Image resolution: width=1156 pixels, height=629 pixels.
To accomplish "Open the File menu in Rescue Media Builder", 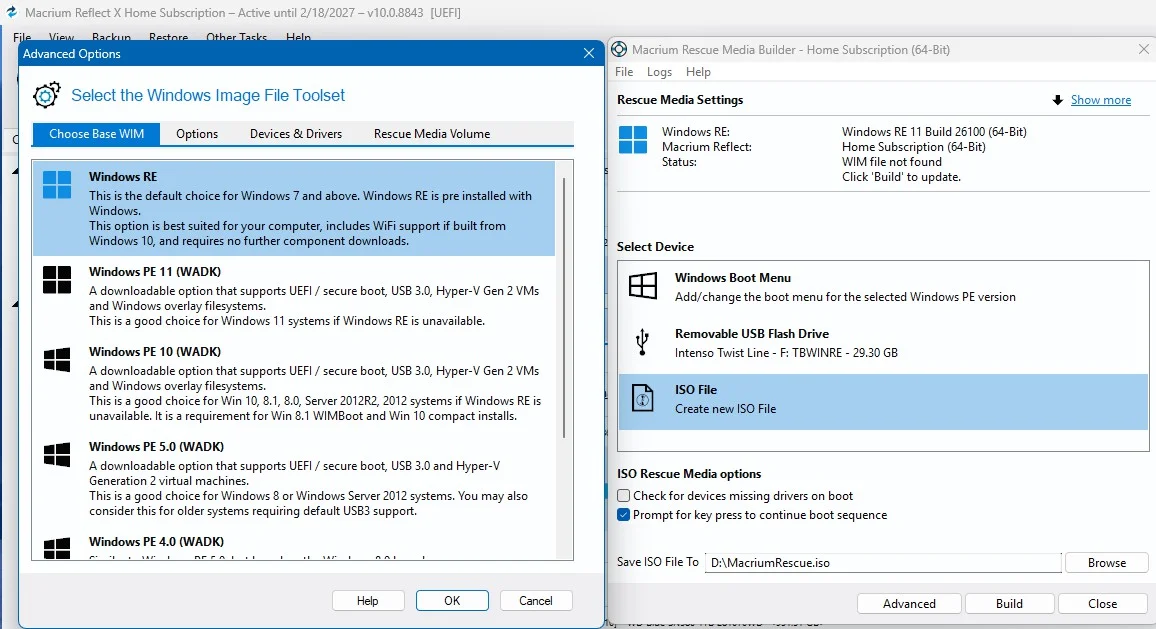I will [x=624, y=72].
